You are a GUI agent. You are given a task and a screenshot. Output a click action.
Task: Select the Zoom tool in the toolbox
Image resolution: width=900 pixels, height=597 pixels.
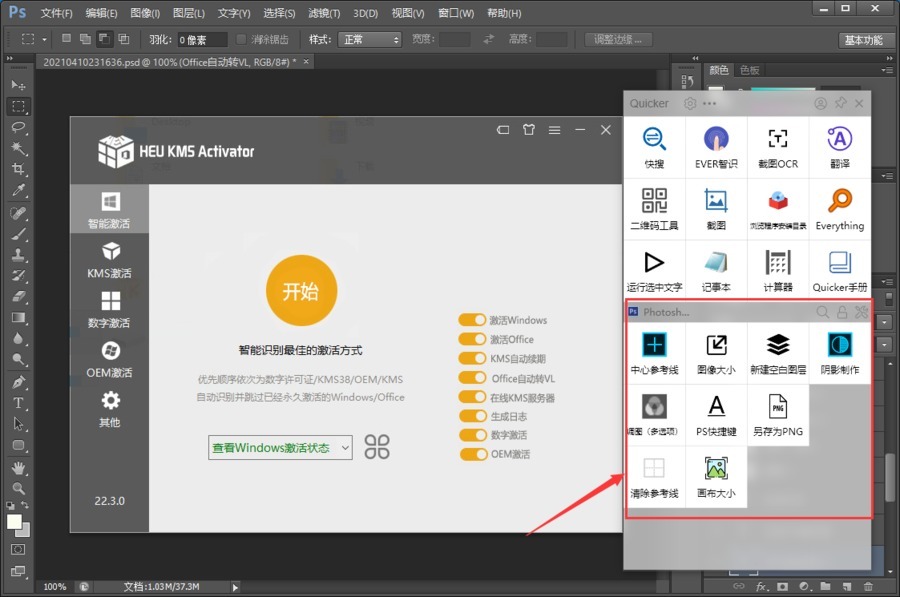click(18, 489)
